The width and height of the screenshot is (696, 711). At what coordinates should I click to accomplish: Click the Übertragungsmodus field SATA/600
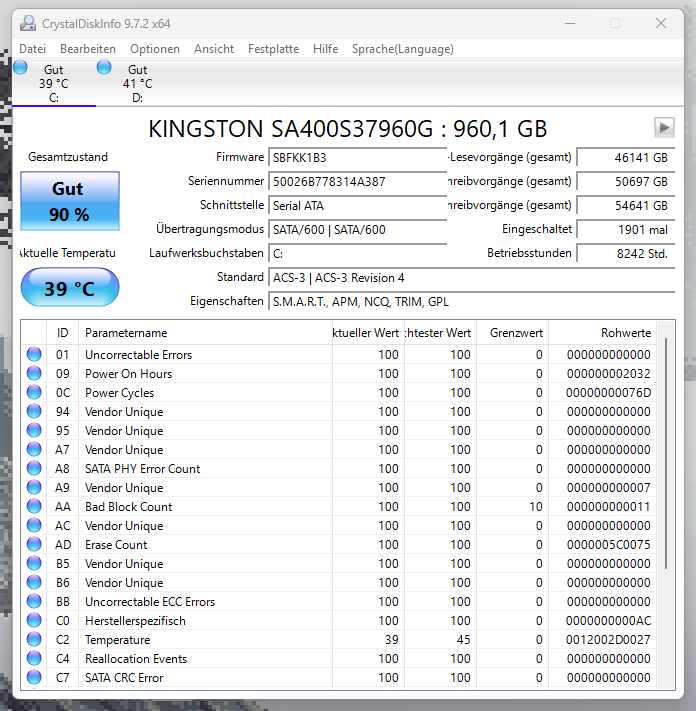pos(358,229)
